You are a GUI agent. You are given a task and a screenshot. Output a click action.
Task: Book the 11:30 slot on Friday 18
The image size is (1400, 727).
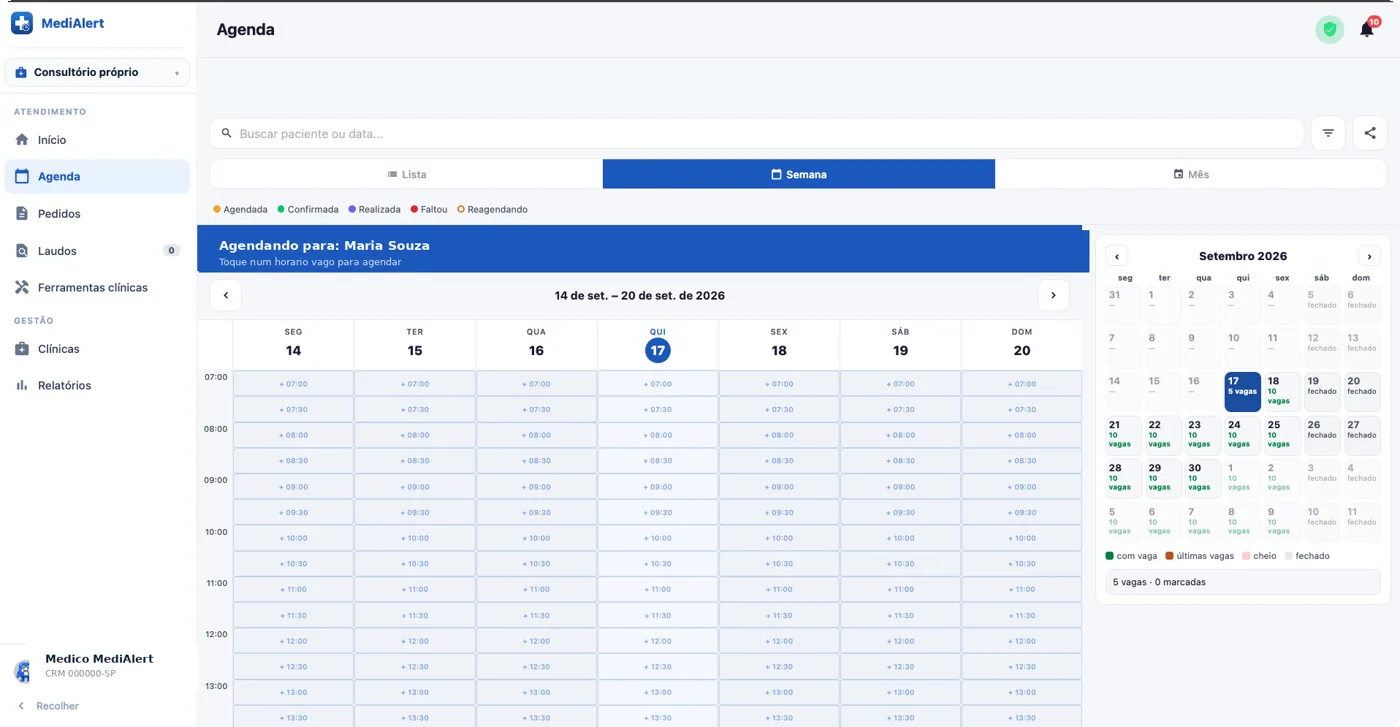click(x=779, y=616)
